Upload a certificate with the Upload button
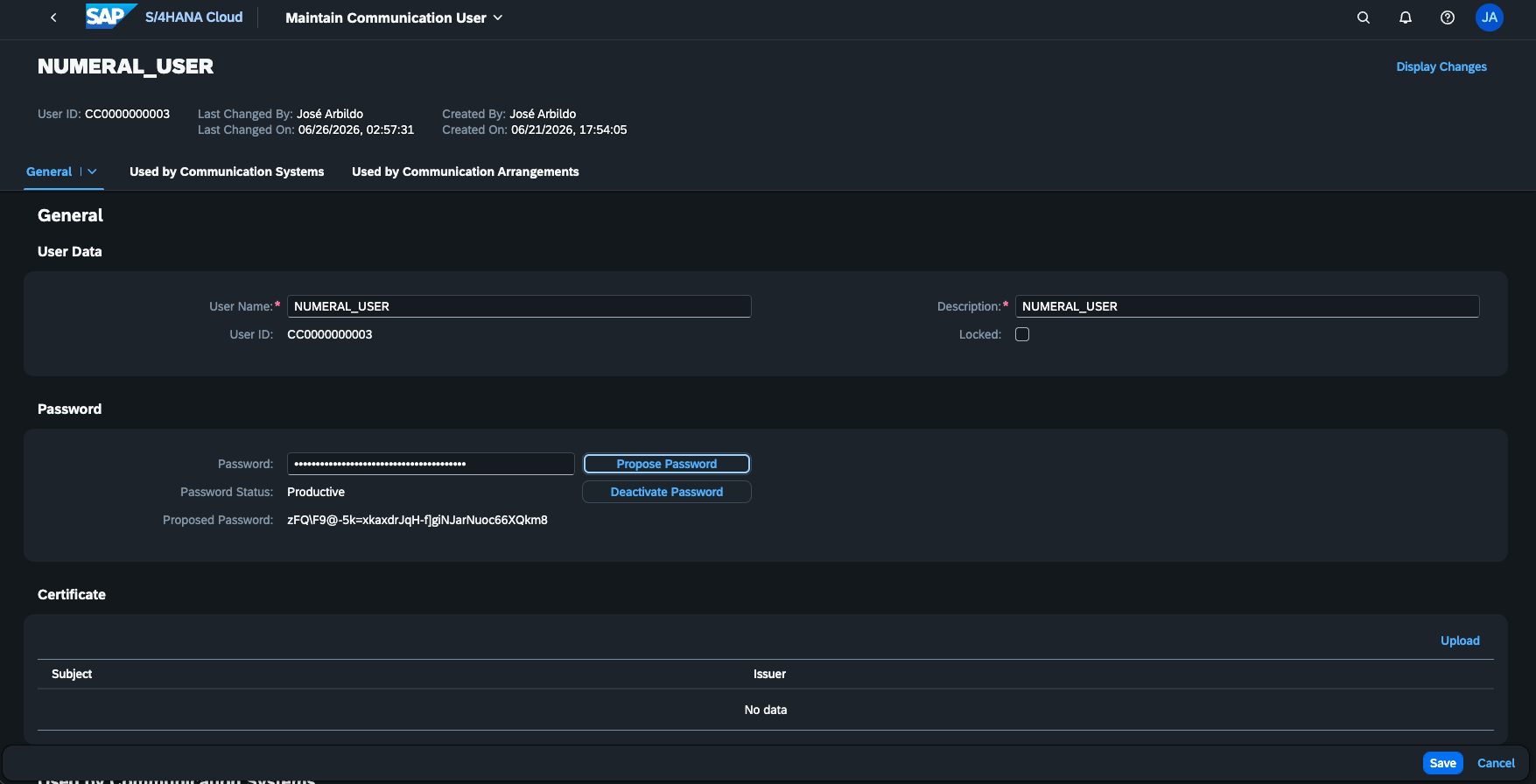 1460,640
